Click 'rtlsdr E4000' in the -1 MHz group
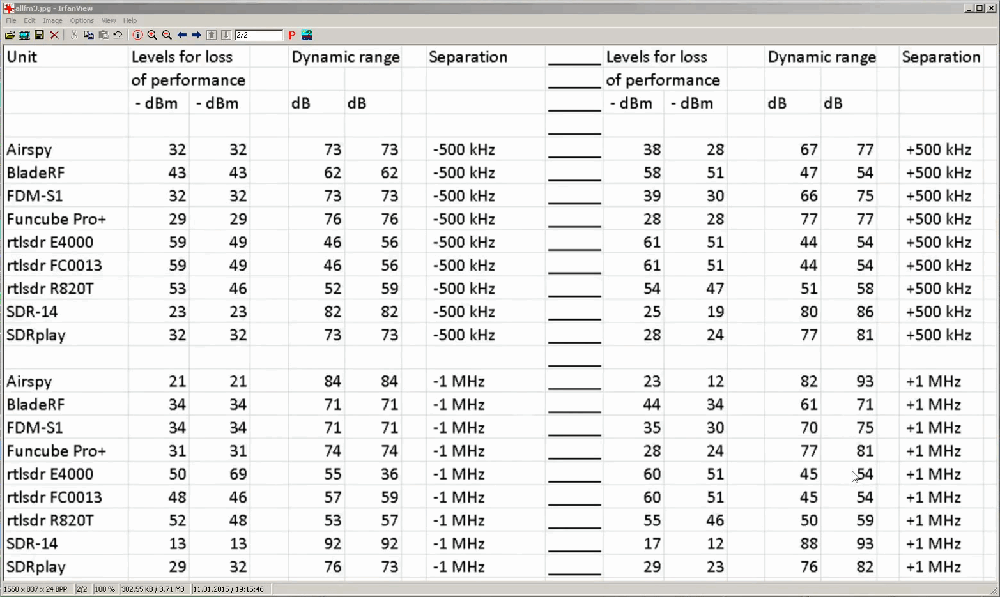The width and height of the screenshot is (1000, 597). 50,475
